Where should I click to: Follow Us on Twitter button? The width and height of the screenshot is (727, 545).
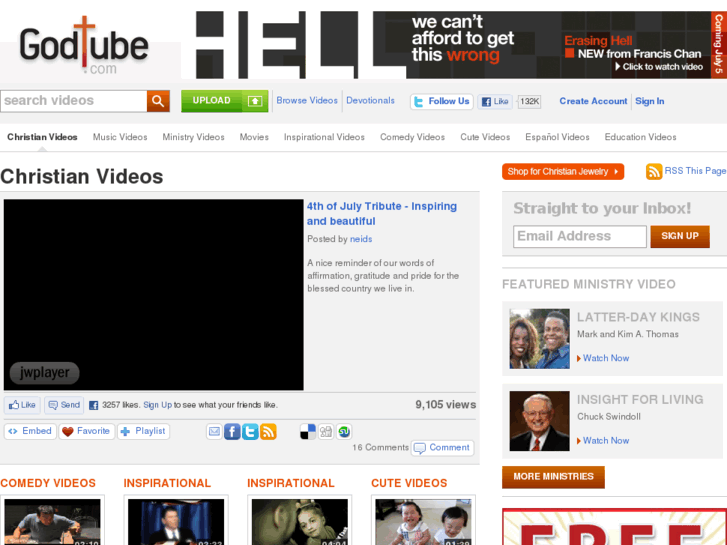pos(442,102)
